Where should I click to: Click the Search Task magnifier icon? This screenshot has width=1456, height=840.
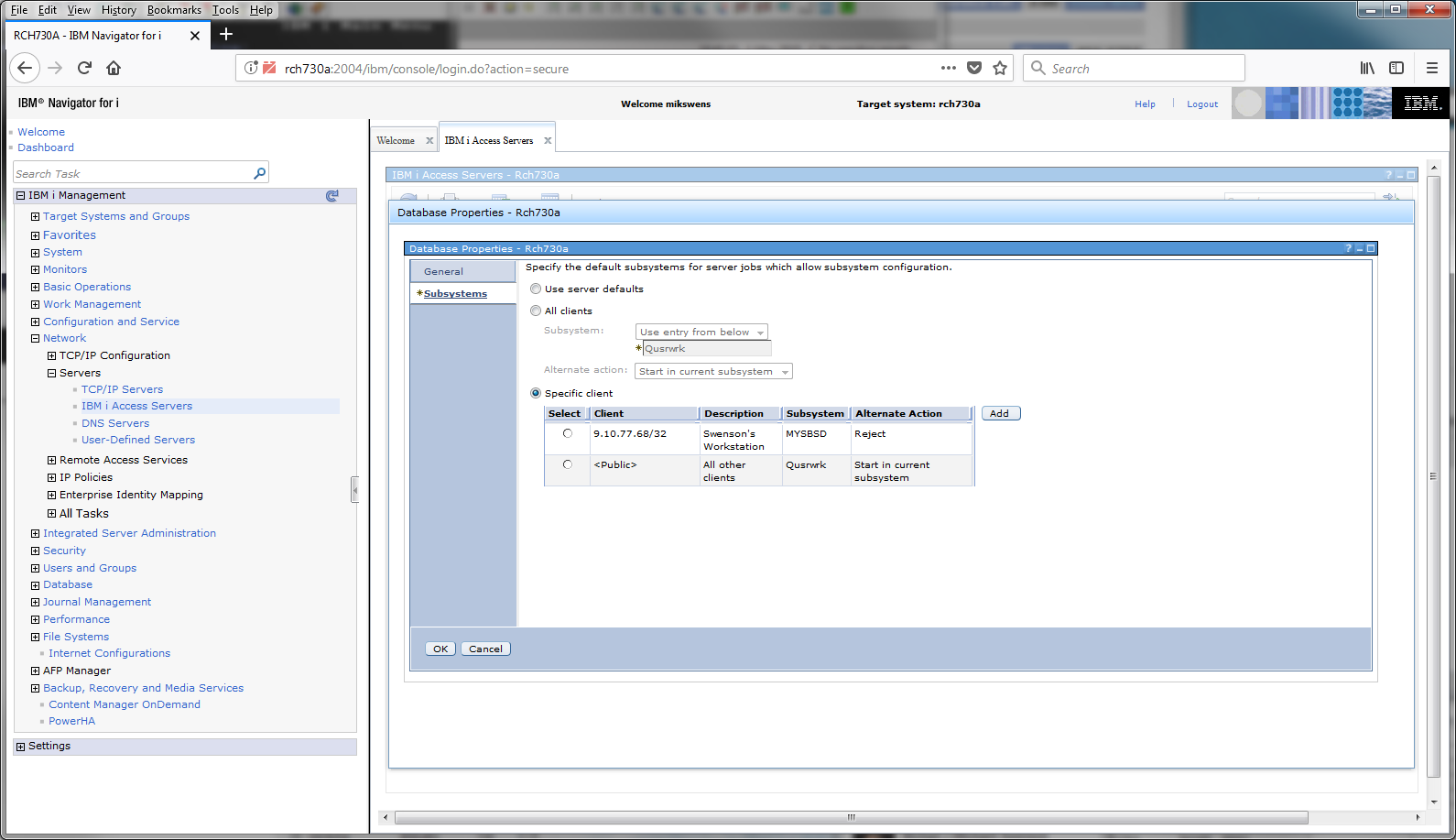tap(259, 173)
